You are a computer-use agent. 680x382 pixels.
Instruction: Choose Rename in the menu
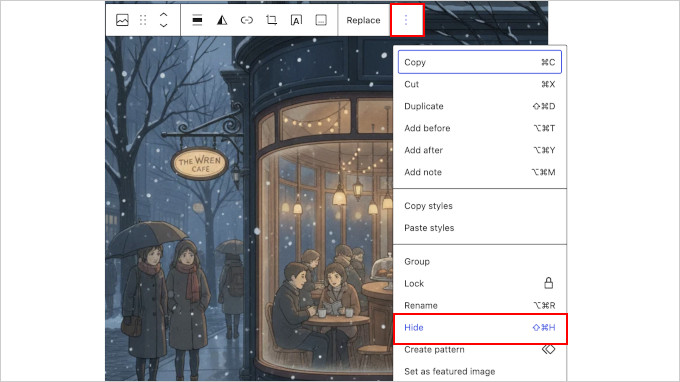pos(480,305)
